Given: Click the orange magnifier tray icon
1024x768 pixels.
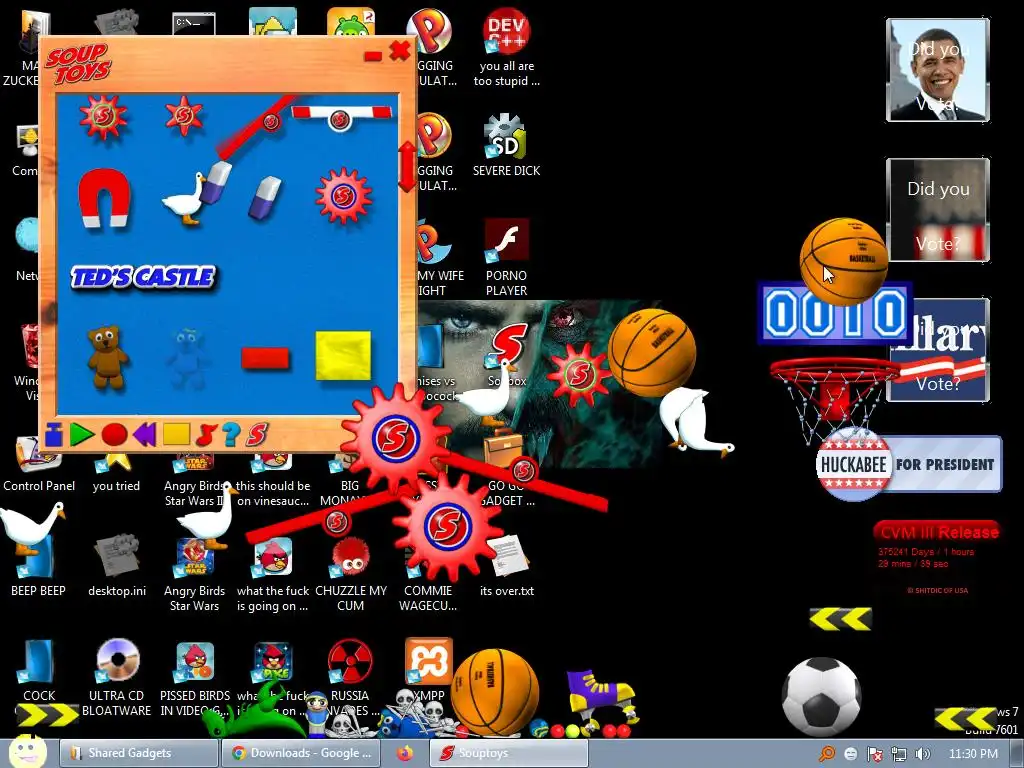Looking at the screenshot, I should click(x=827, y=754).
